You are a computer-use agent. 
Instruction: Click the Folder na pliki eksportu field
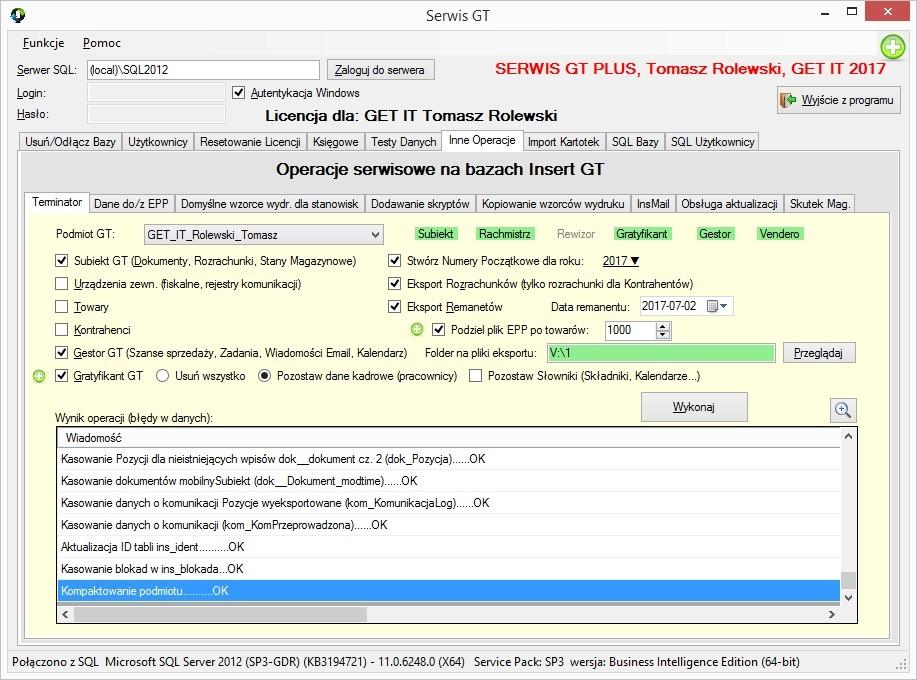click(661, 353)
